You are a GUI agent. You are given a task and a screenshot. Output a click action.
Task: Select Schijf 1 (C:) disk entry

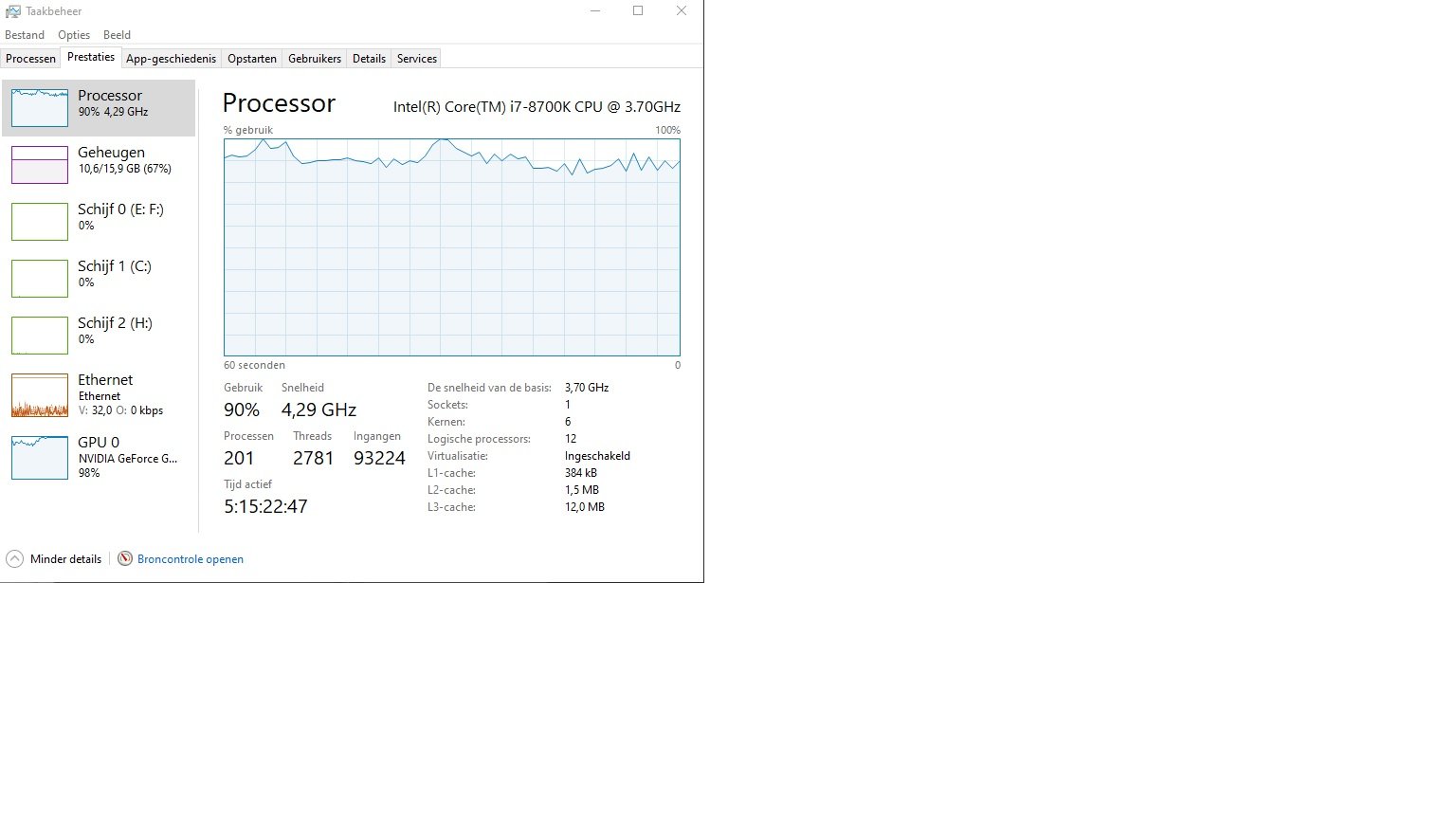[x=99, y=279]
